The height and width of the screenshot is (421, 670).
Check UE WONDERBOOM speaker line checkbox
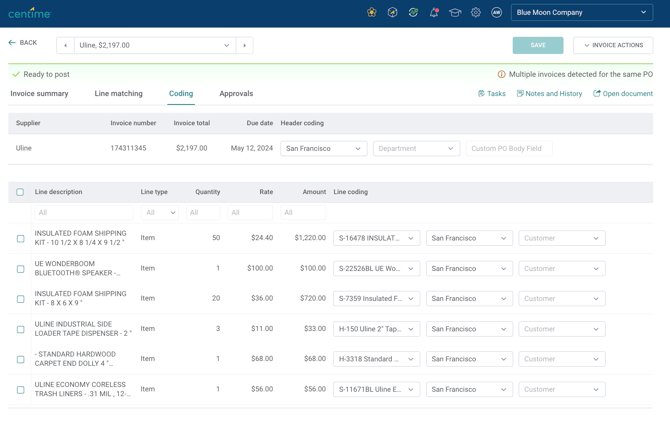tap(21, 269)
